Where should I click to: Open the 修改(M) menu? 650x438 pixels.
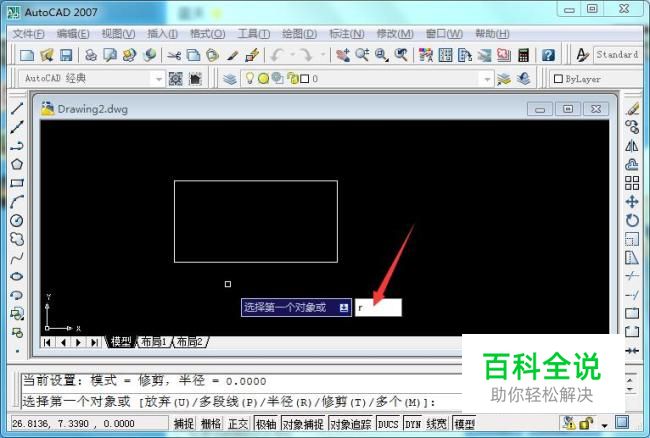point(395,34)
